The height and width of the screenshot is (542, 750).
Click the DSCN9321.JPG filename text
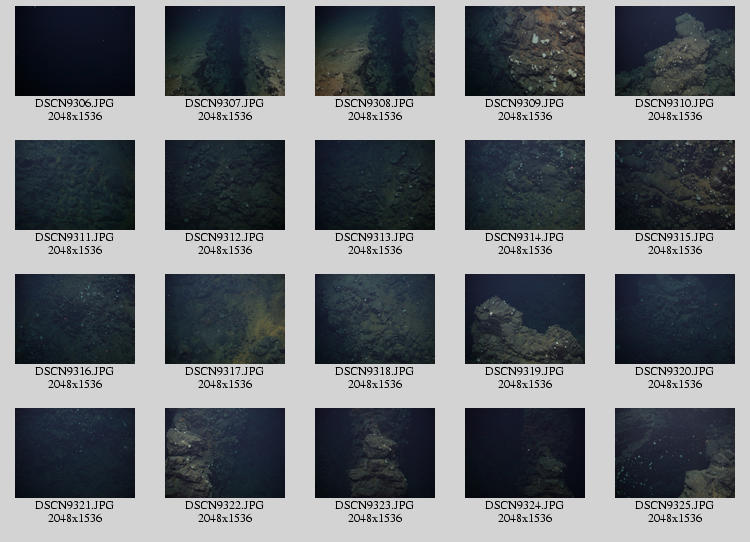75,506
